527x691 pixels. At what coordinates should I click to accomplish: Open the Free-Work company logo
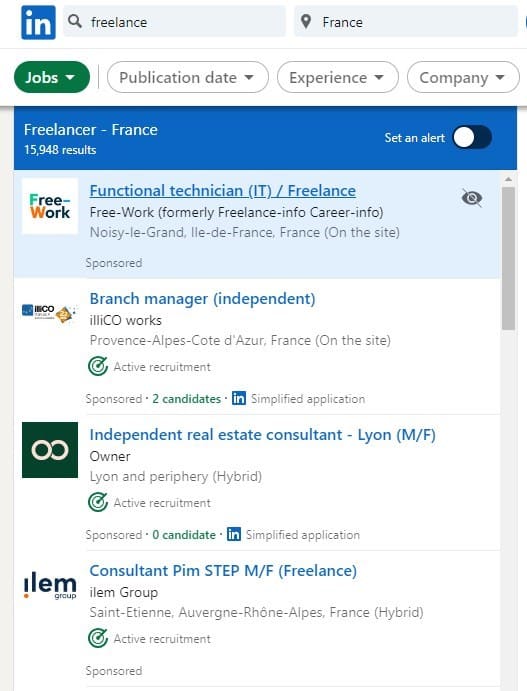point(50,206)
